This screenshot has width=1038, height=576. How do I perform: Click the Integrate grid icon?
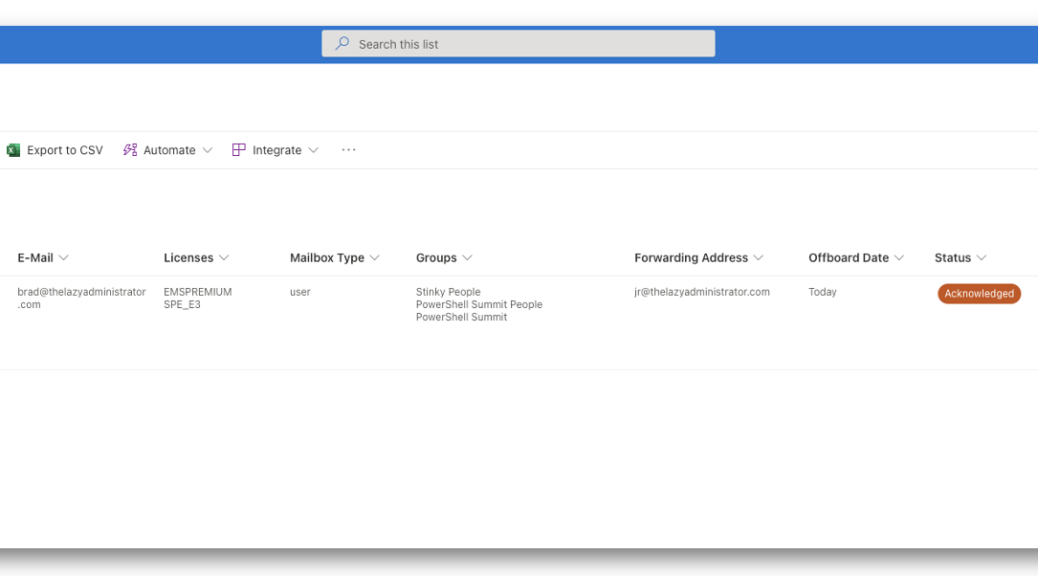coord(239,150)
